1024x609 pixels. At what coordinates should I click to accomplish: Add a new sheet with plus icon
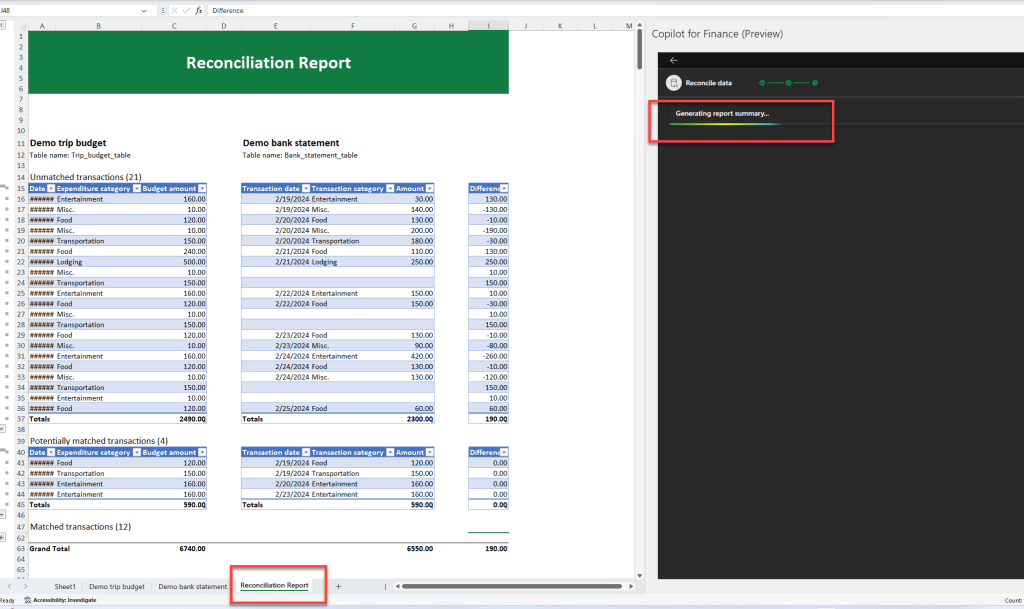338,586
